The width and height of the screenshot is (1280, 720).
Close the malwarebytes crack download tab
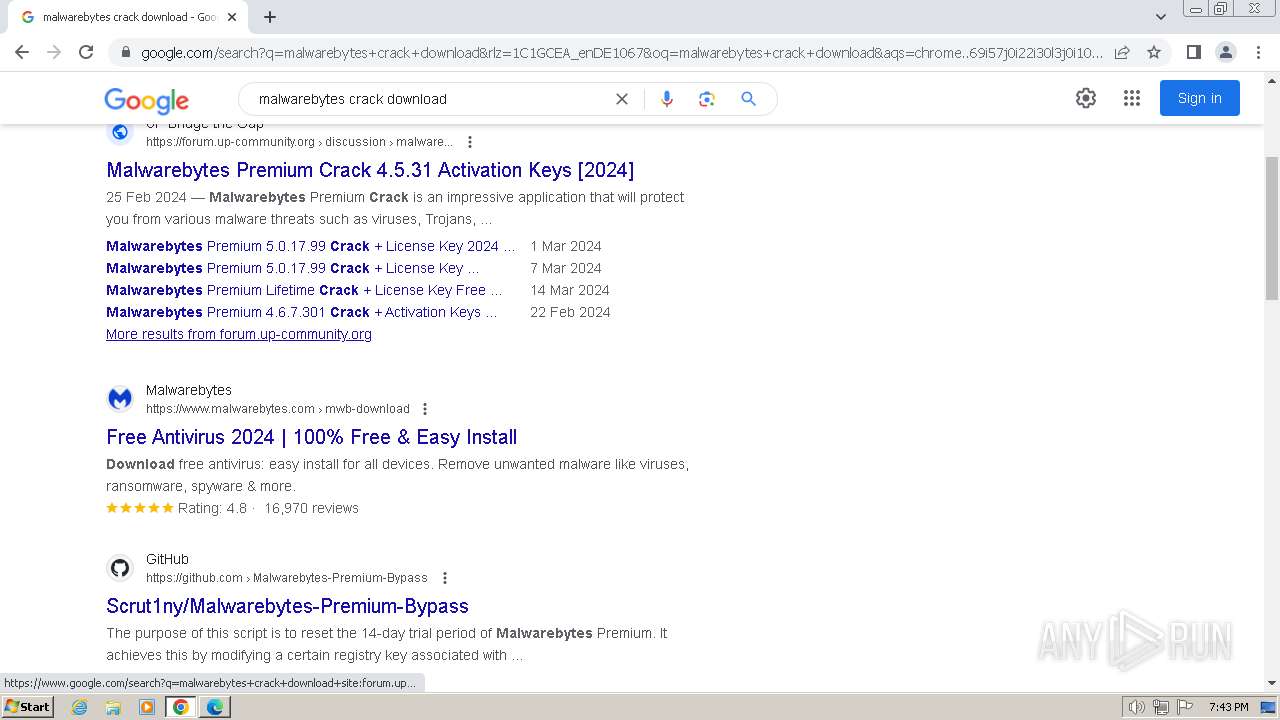pos(232,17)
